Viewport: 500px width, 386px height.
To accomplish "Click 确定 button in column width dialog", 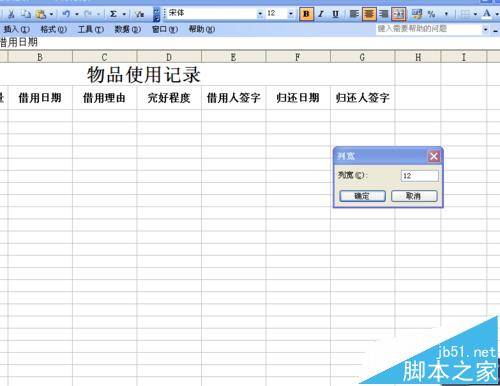I will (x=362, y=196).
